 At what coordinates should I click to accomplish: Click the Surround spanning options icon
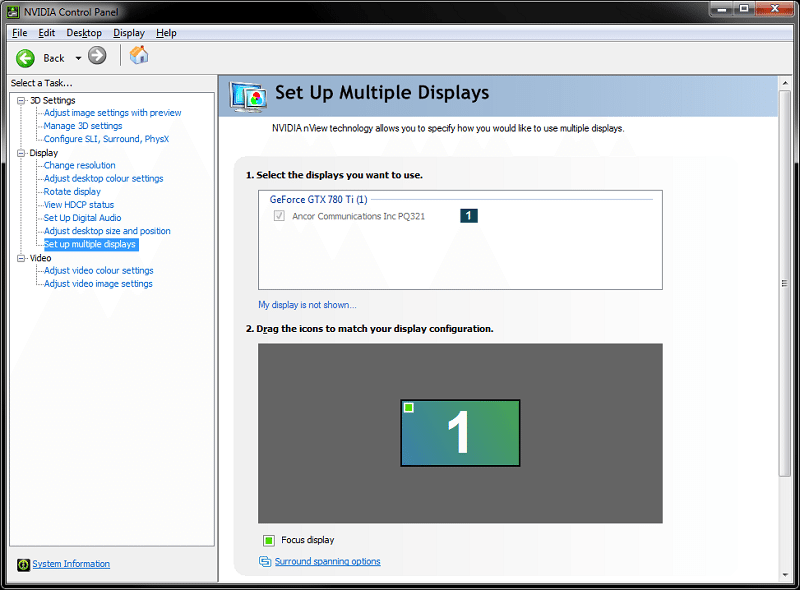tap(265, 561)
